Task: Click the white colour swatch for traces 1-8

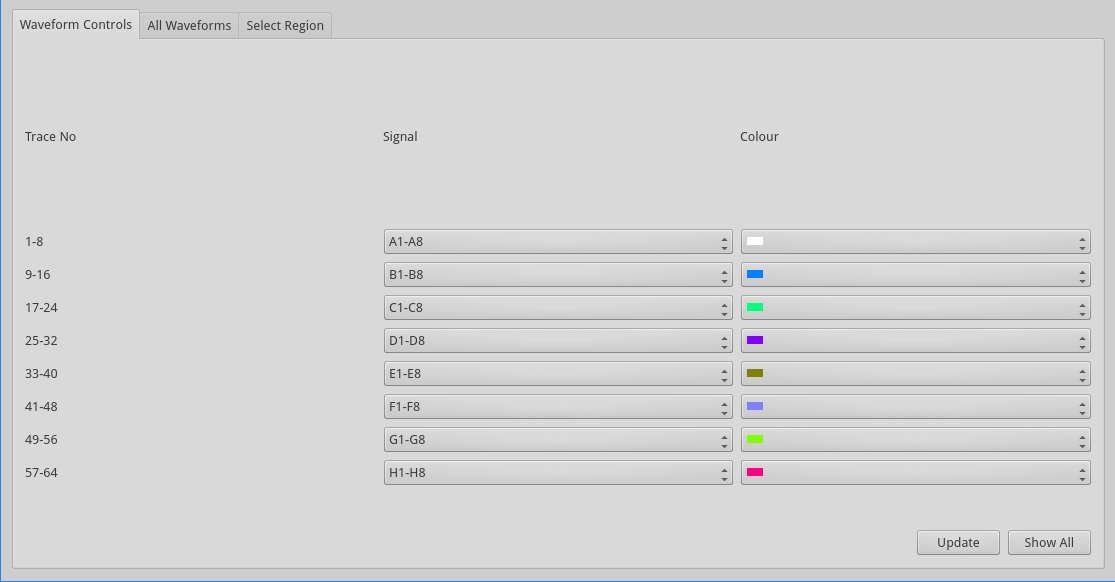Action: [755, 242]
